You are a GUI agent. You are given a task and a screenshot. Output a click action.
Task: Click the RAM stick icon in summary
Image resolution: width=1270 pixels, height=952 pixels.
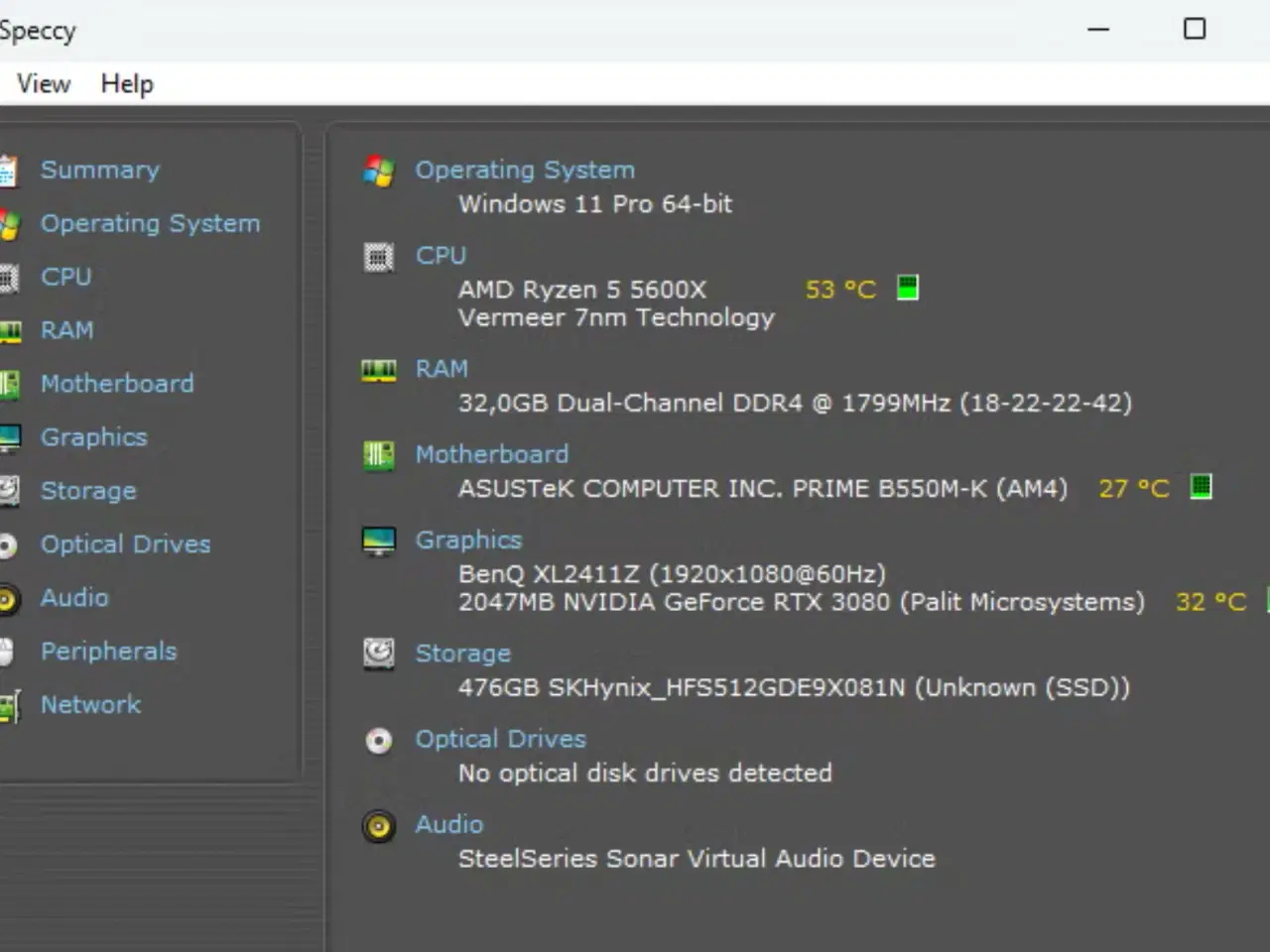(x=378, y=371)
